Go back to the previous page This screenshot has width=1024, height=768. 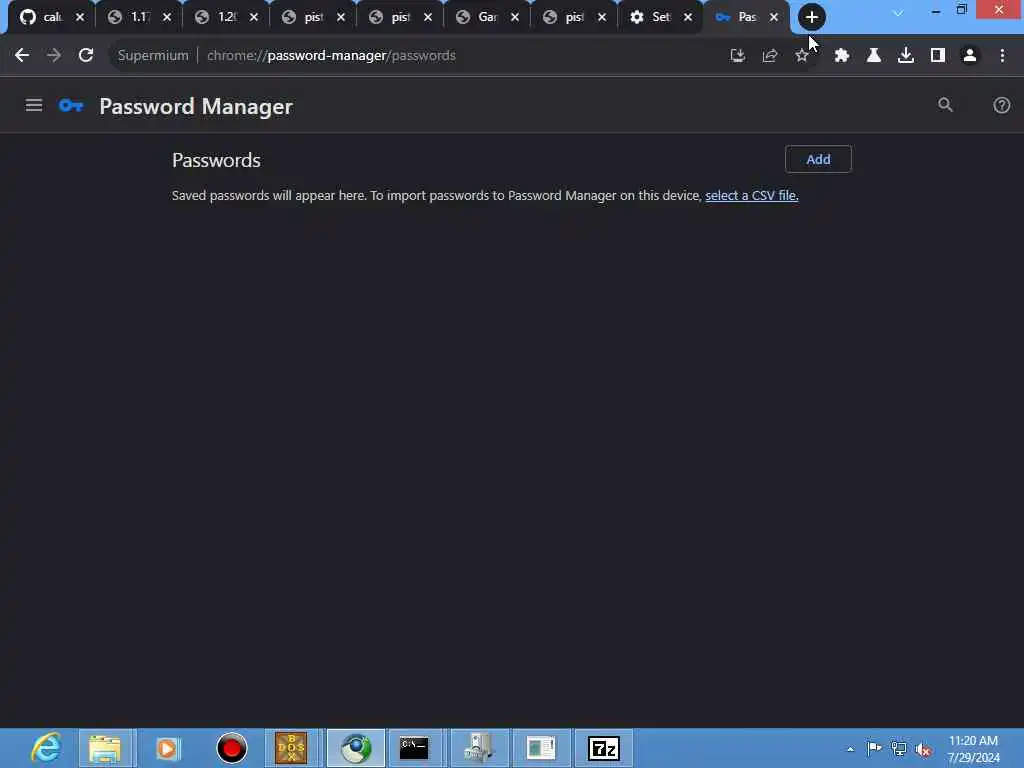coord(22,56)
